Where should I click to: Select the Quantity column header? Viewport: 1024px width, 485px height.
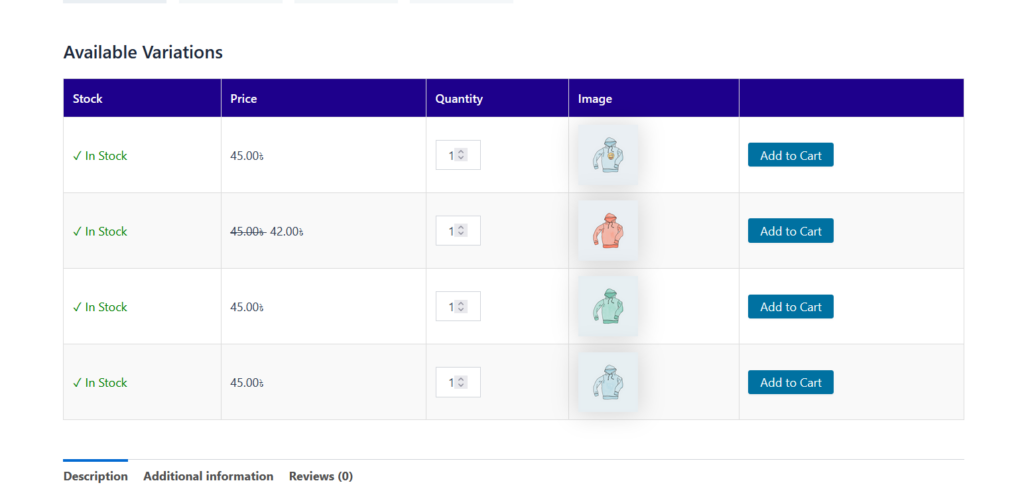tap(459, 99)
